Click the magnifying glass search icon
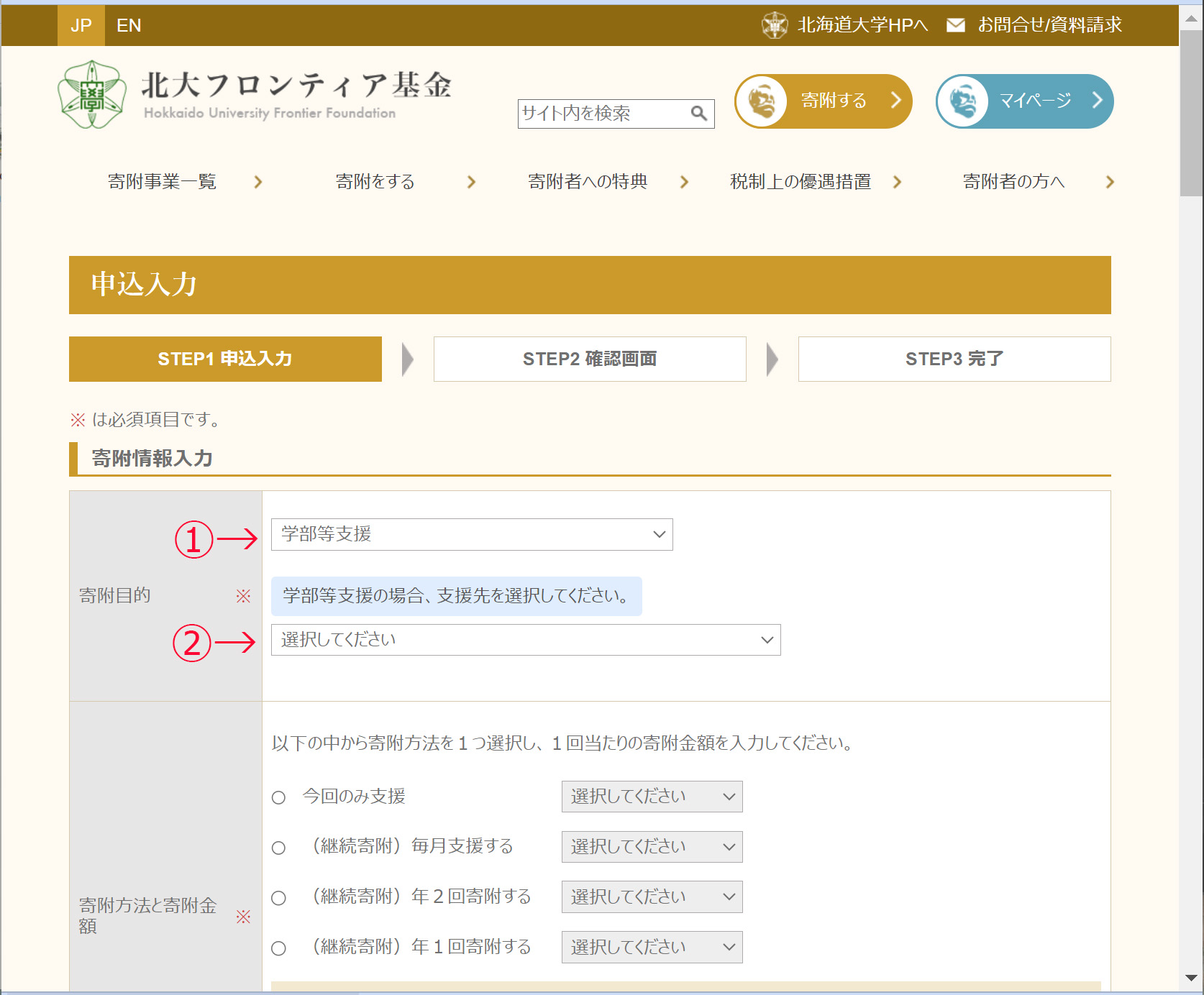Screen dimensions: 1204x995 coord(698,113)
